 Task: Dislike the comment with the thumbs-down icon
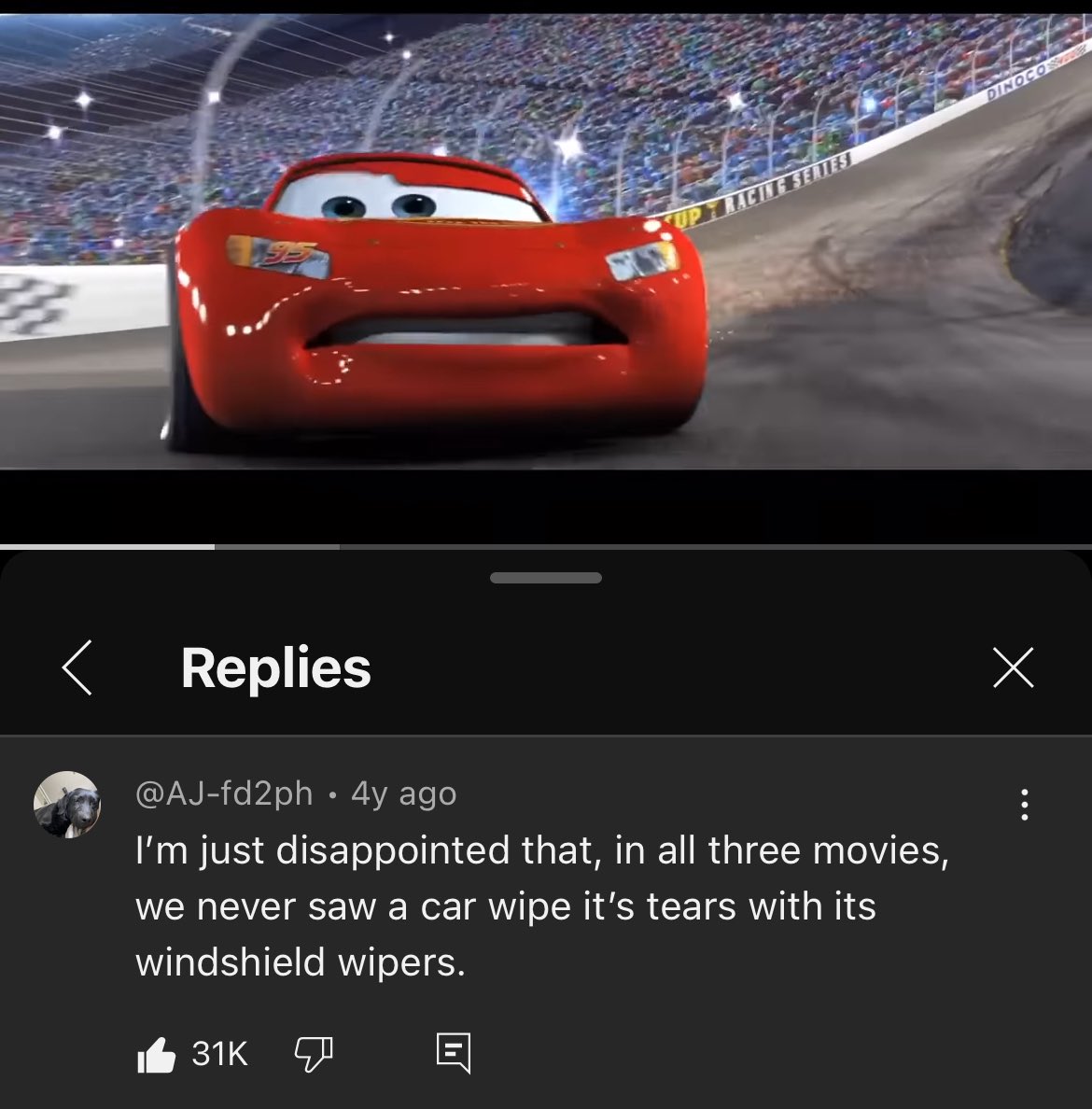coord(314,1054)
